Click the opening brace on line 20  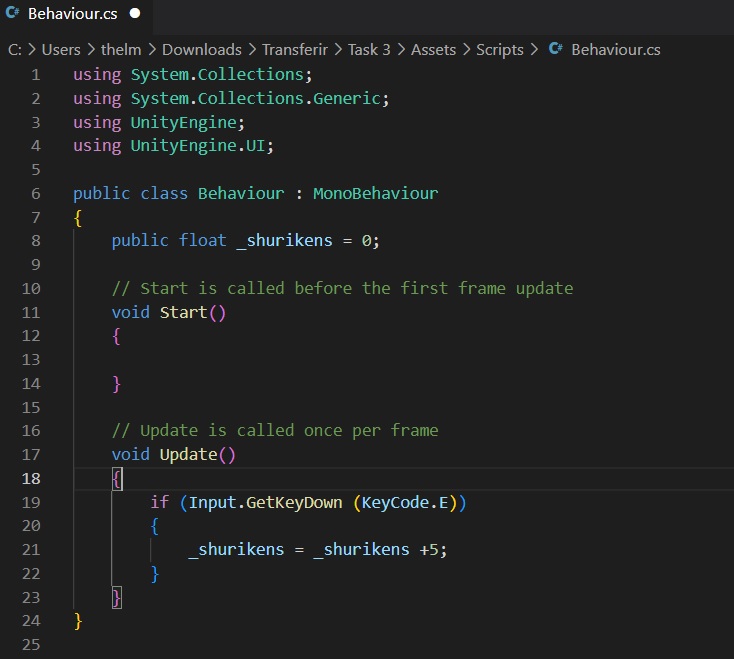coord(155,526)
